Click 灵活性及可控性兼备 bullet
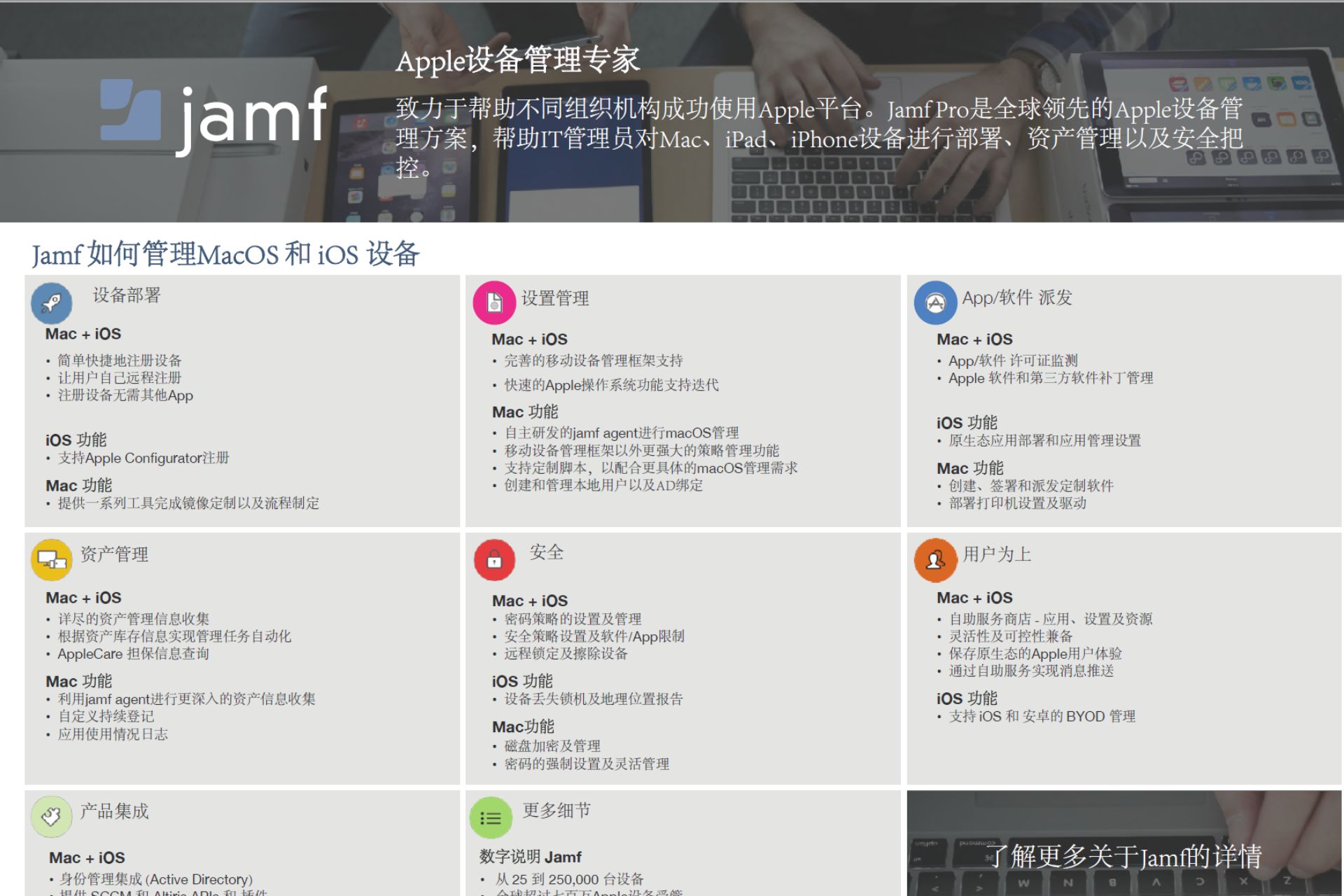 pyautogui.click(x=1010, y=636)
